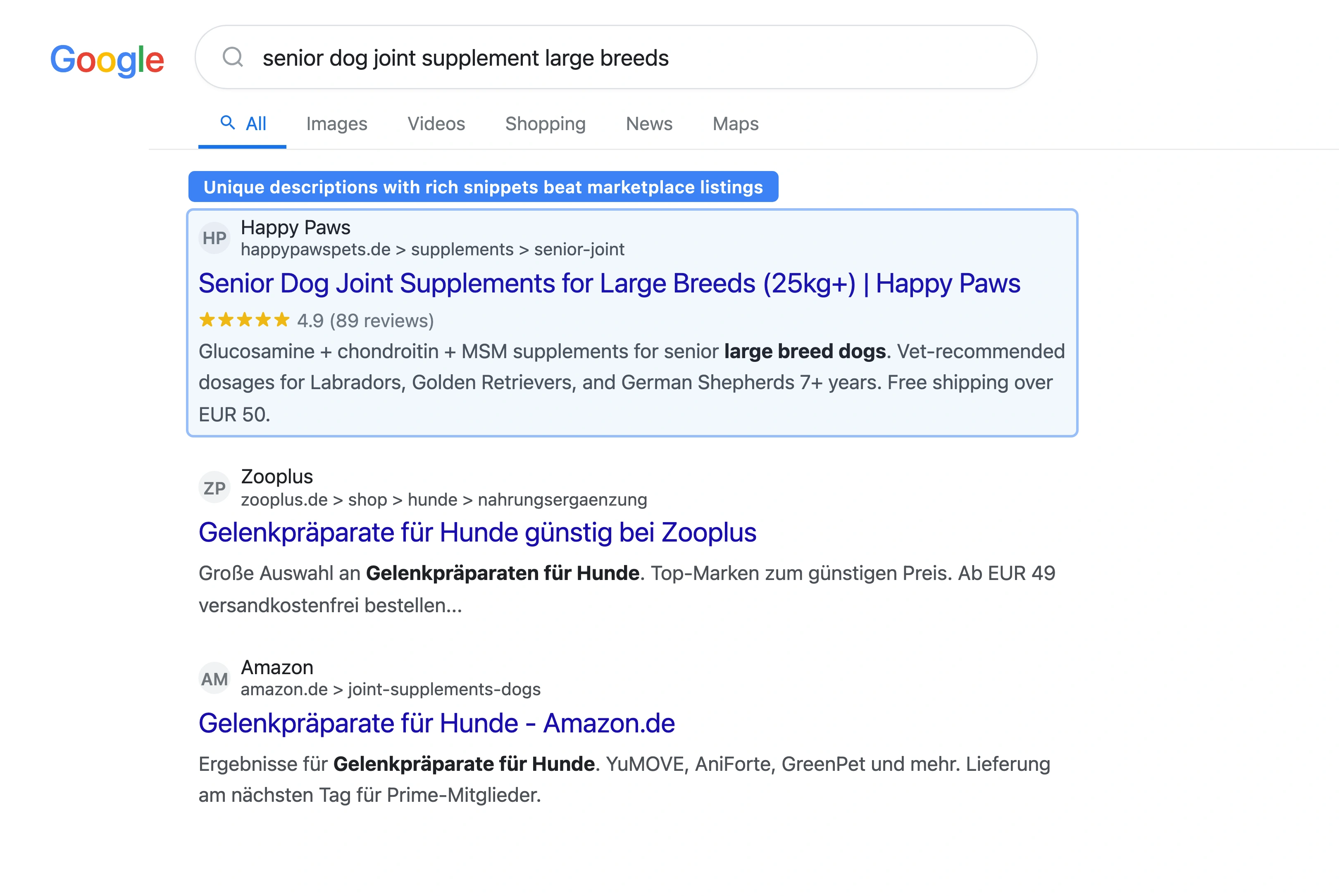Click the search icon beside the All tab
Screen dimensions: 1339x896
228,123
